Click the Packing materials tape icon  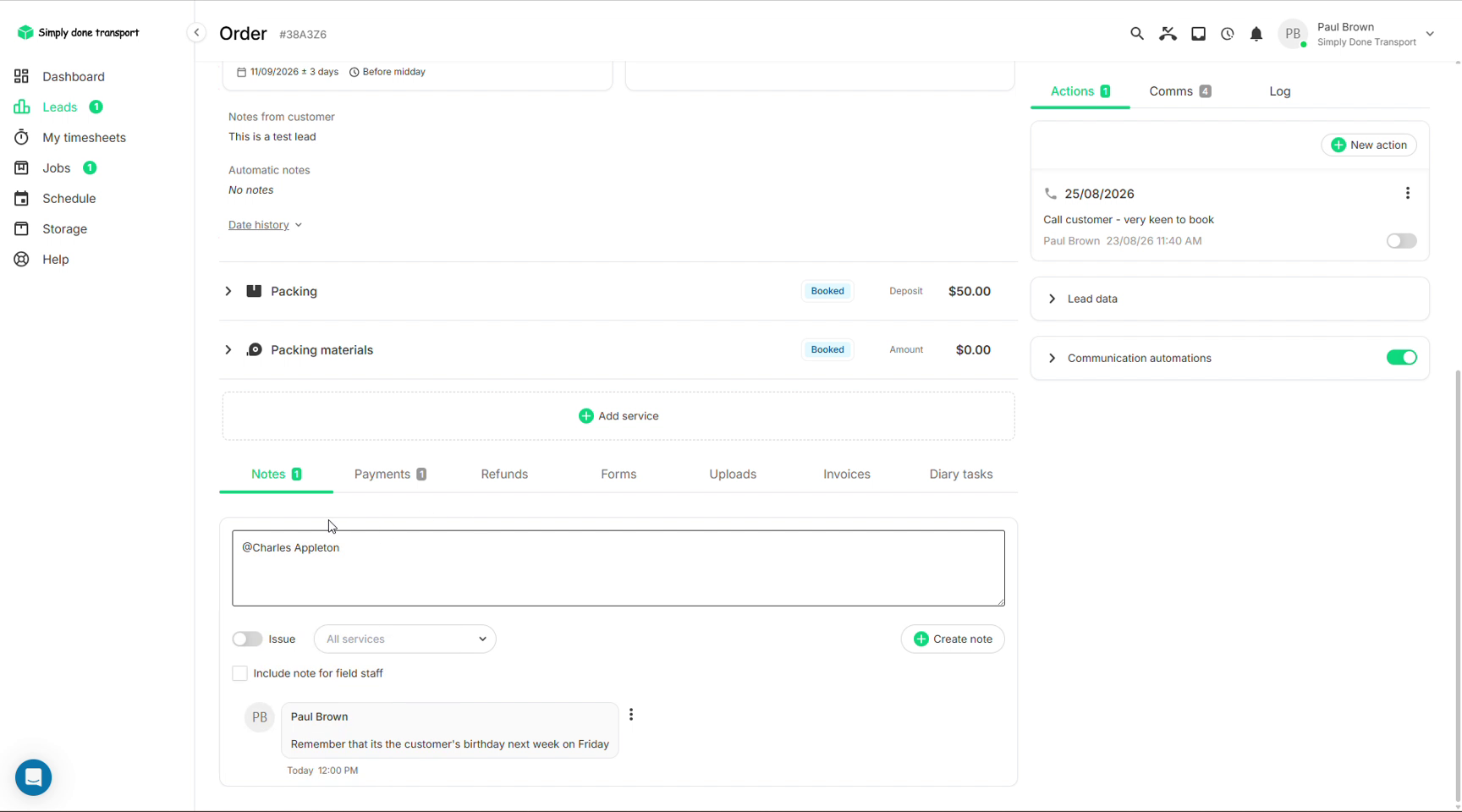pyautogui.click(x=254, y=349)
